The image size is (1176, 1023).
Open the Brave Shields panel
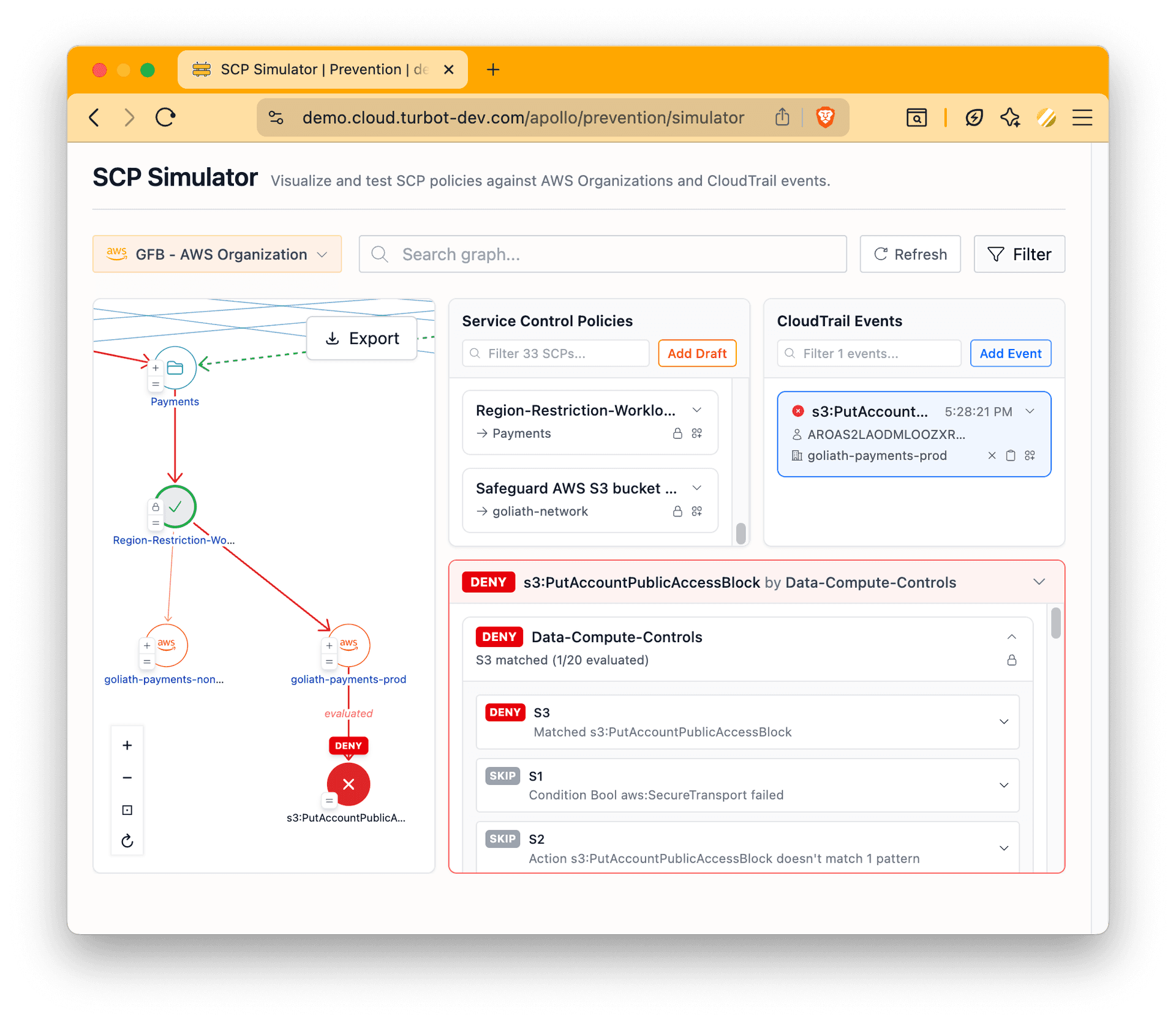coord(825,117)
